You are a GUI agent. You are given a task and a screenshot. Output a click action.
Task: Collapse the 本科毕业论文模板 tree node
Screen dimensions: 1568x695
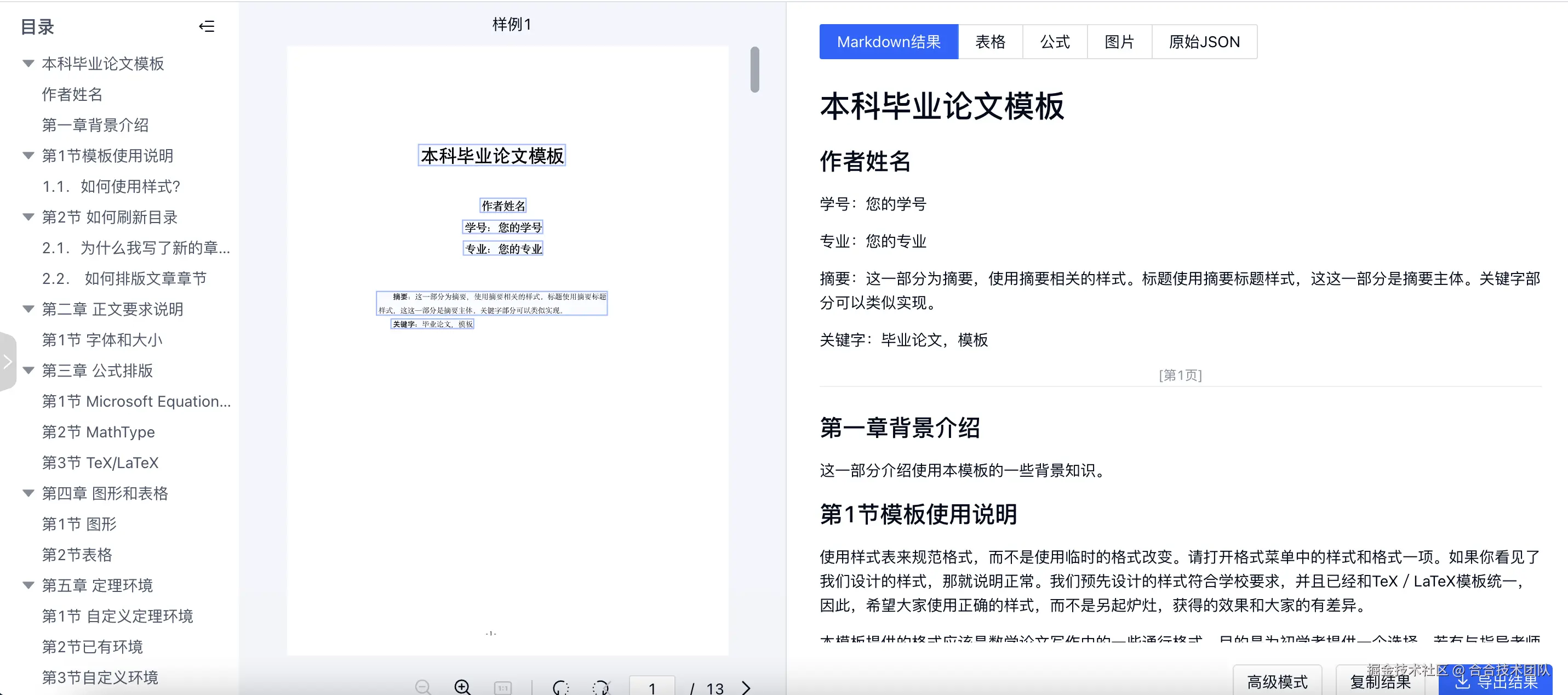pyautogui.click(x=28, y=64)
